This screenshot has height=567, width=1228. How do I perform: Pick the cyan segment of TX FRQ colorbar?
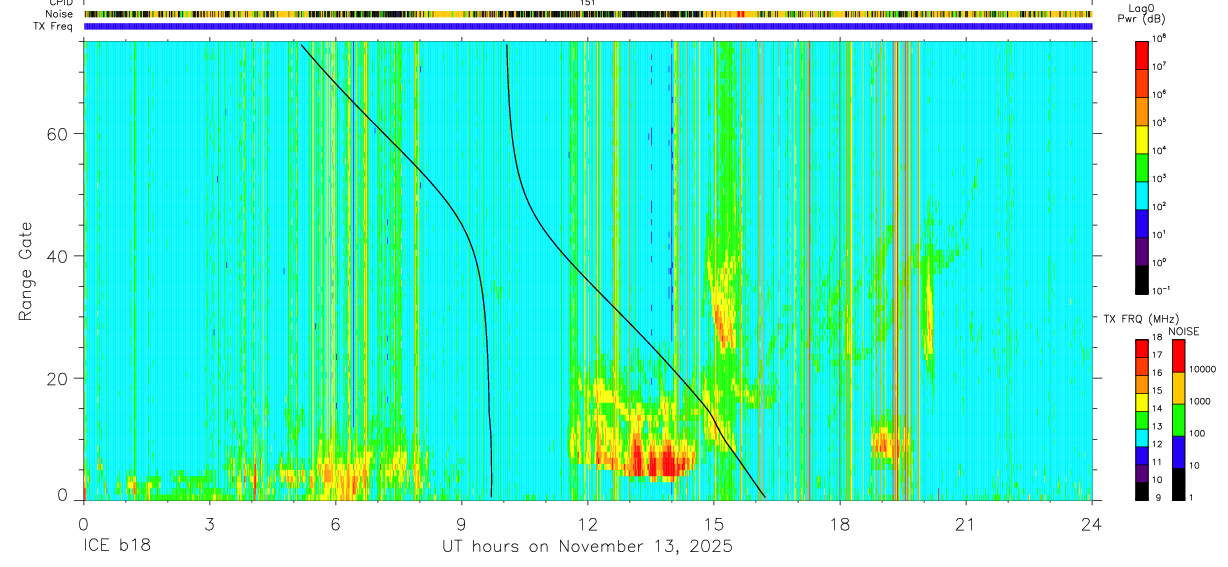[x=1142, y=437]
